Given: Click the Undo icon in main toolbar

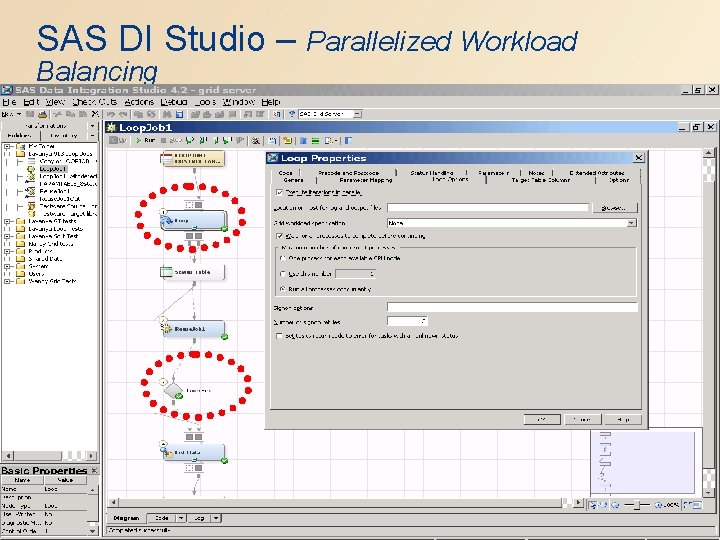Looking at the screenshot, I should click(x=111, y=114).
